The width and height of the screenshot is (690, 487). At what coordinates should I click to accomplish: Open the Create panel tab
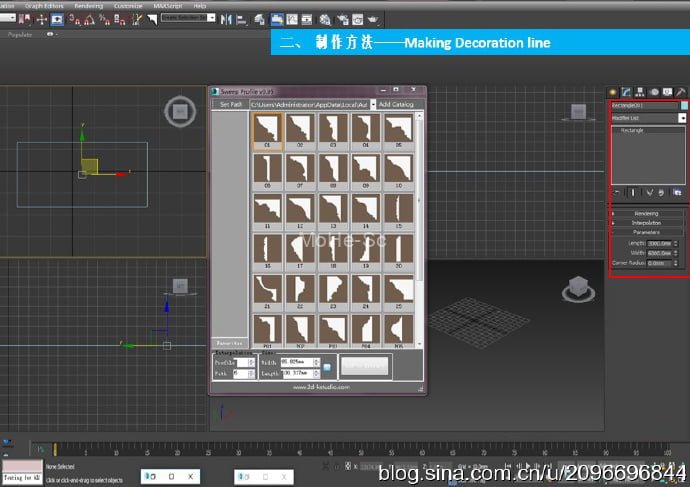coord(613,92)
